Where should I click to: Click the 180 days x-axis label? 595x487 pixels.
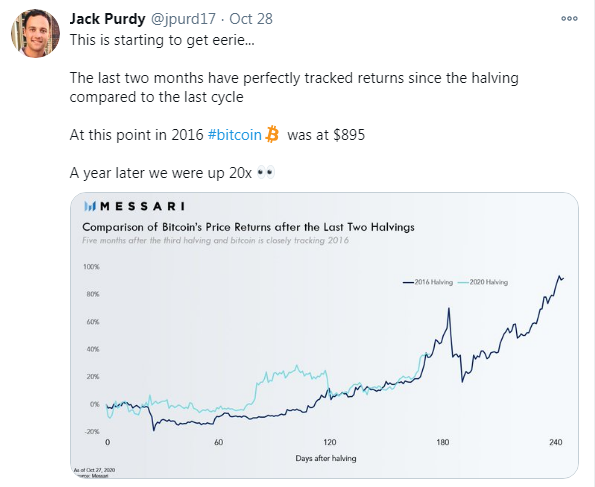pos(442,442)
